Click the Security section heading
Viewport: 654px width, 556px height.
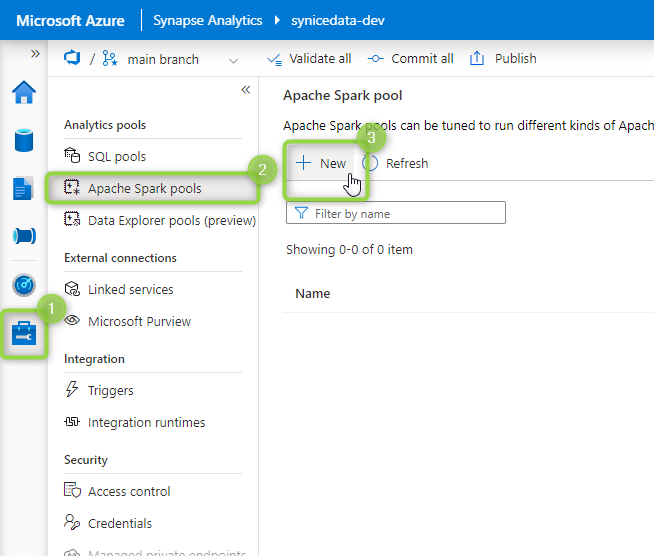[x=86, y=460]
